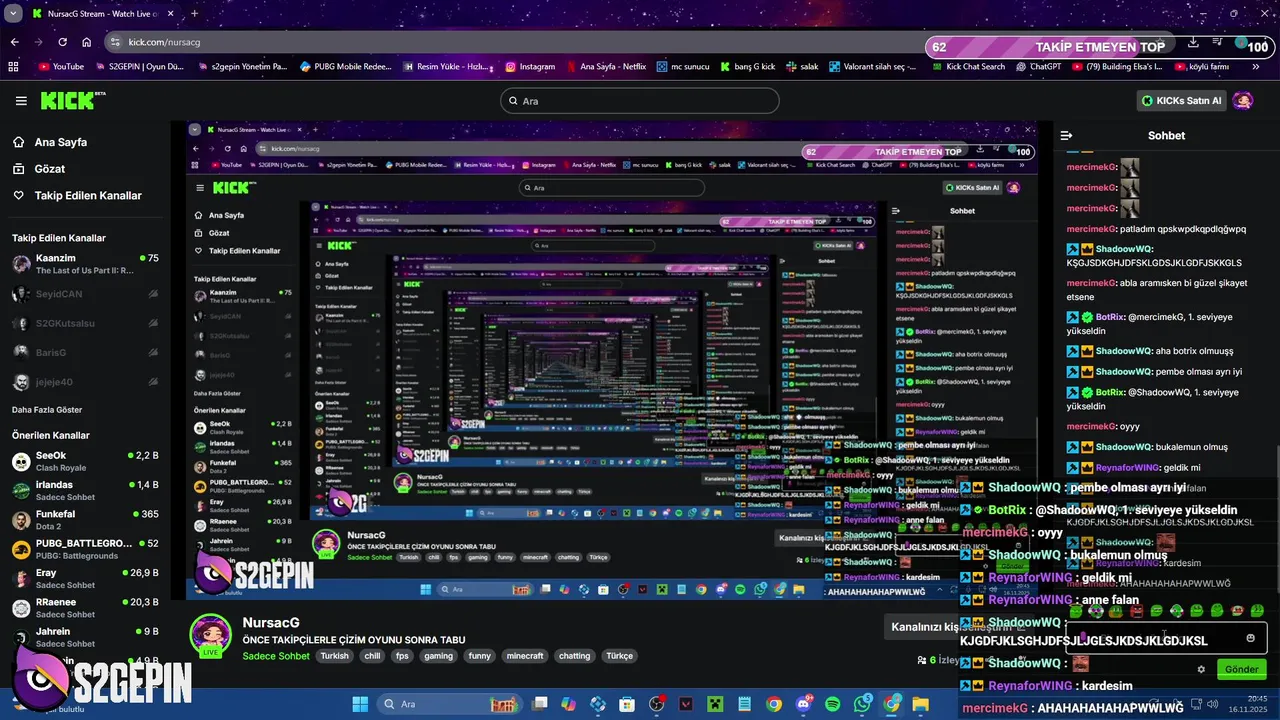Open Instagram bookmark
This screenshot has width=1280, height=720.
[x=530, y=67]
